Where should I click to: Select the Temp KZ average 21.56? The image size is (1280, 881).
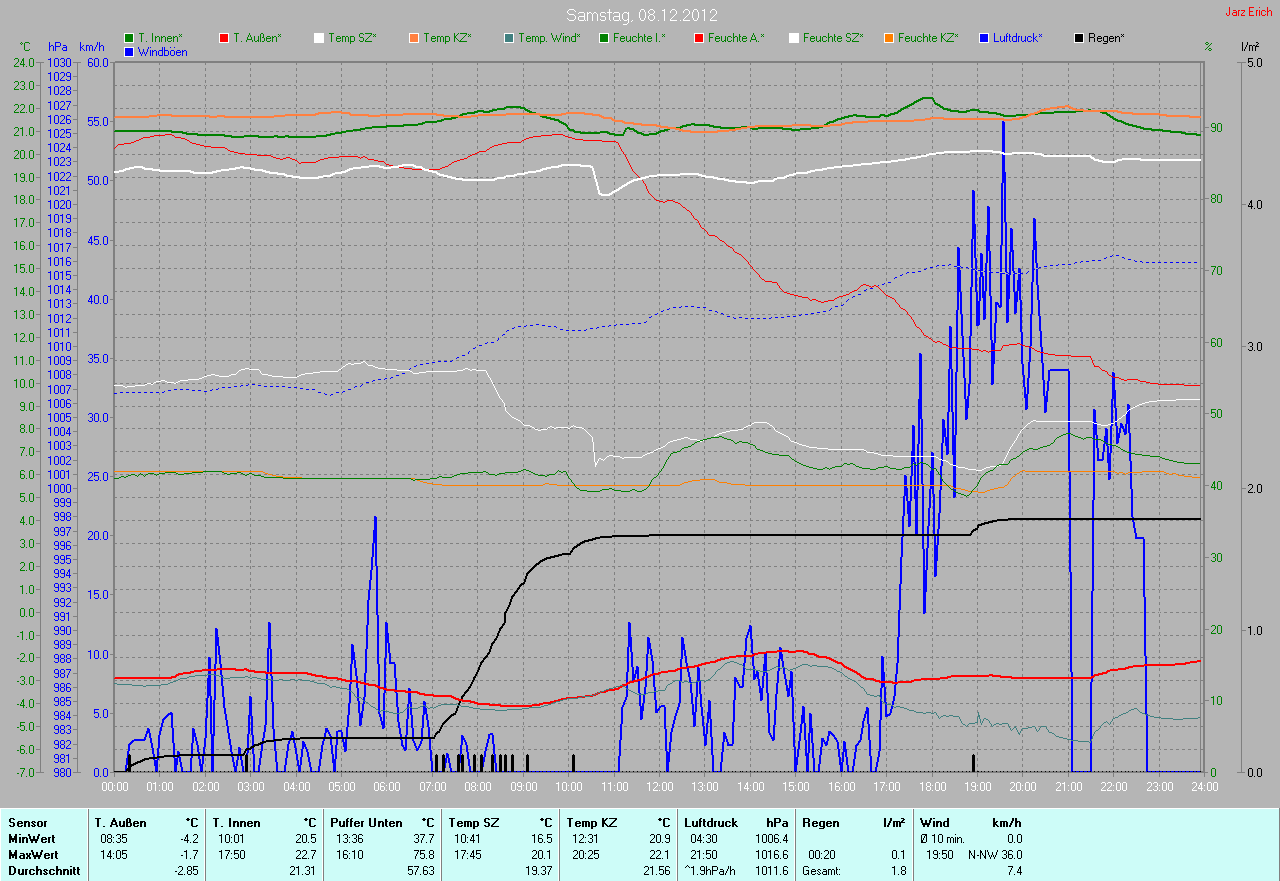(x=656, y=871)
